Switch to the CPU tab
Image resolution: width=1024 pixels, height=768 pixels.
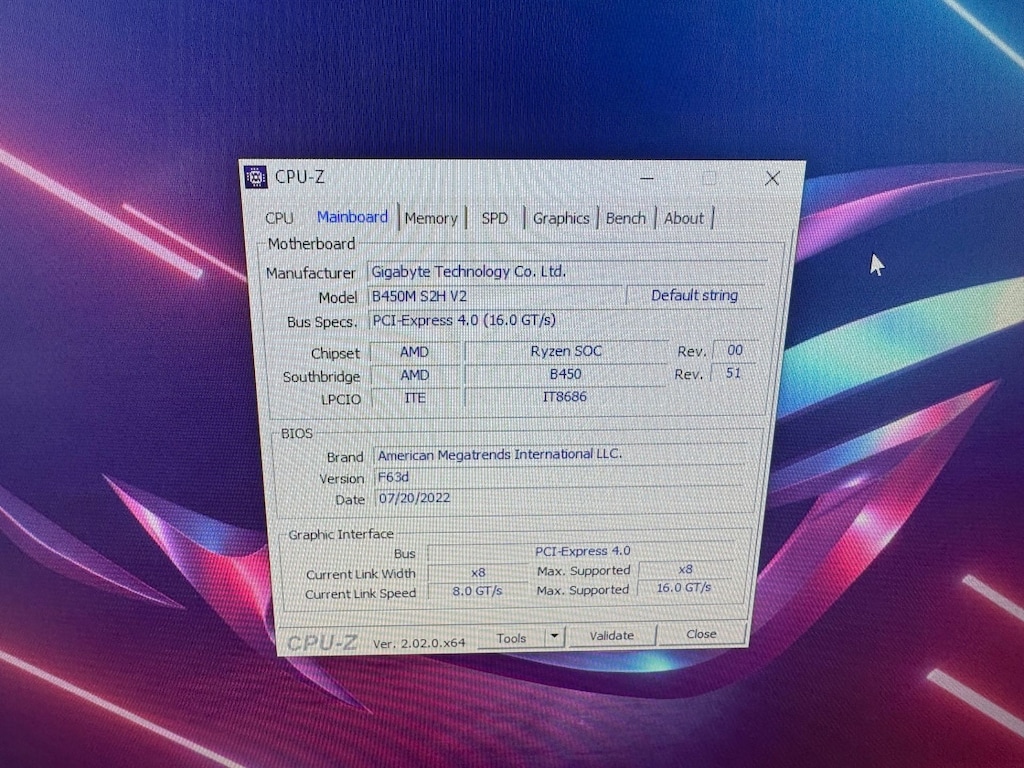280,218
